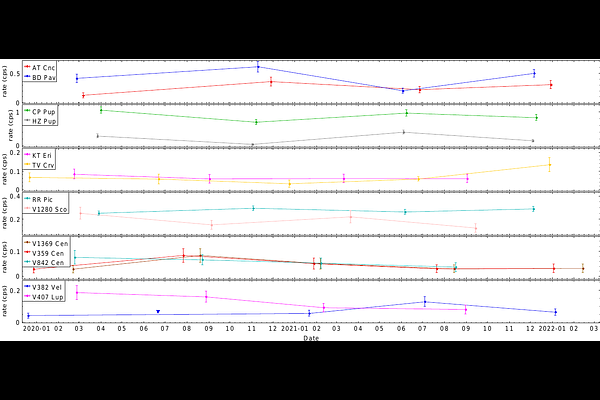The height and width of the screenshot is (400, 600).
Task: Click the rate (cps) label beside V382 Vel panel
Action: (5, 301)
